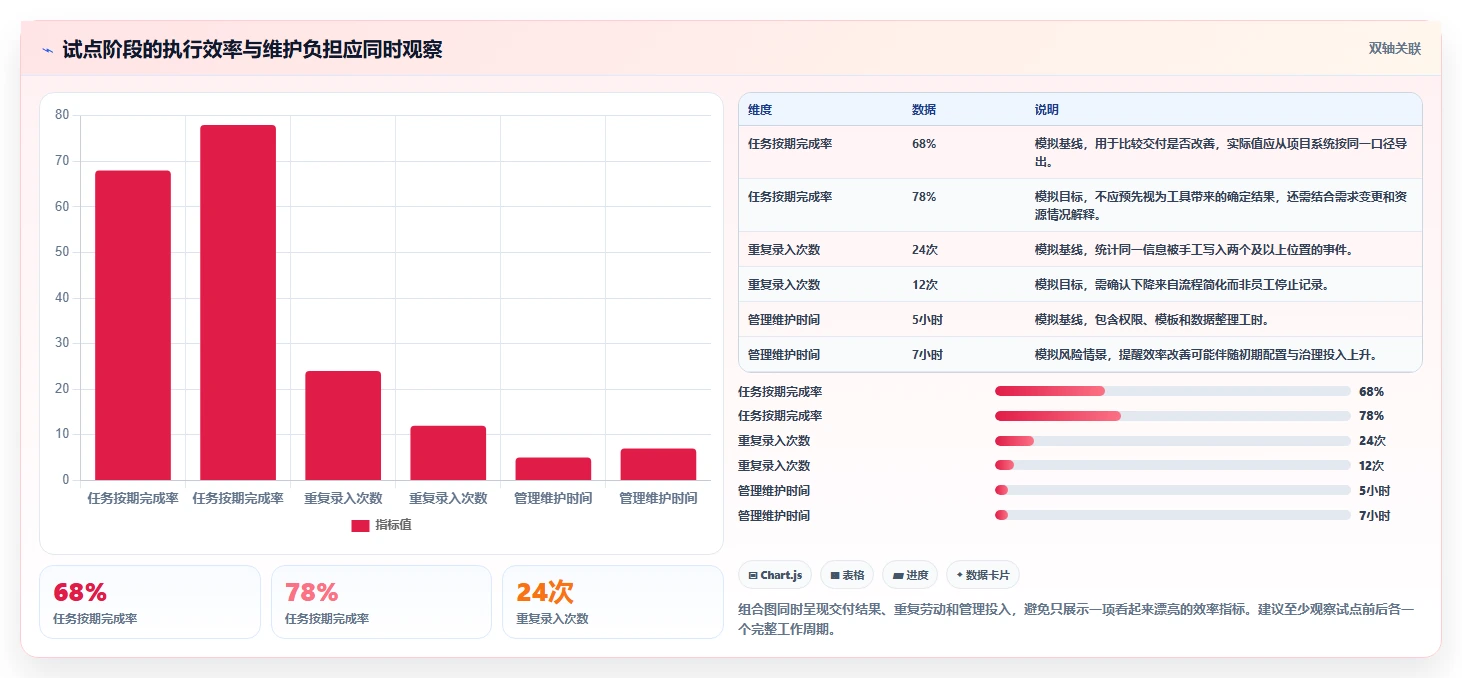Click the chart bar reaching 24
The image size is (1462, 678).
point(343,425)
